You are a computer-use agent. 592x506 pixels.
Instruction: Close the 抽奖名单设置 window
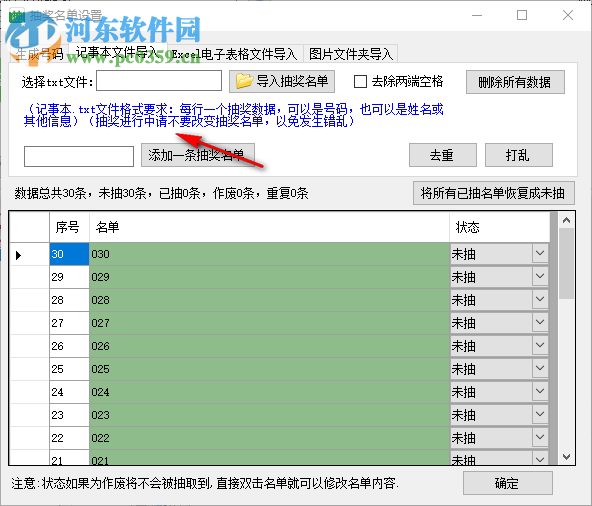pyautogui.click(x=567, y=15)
